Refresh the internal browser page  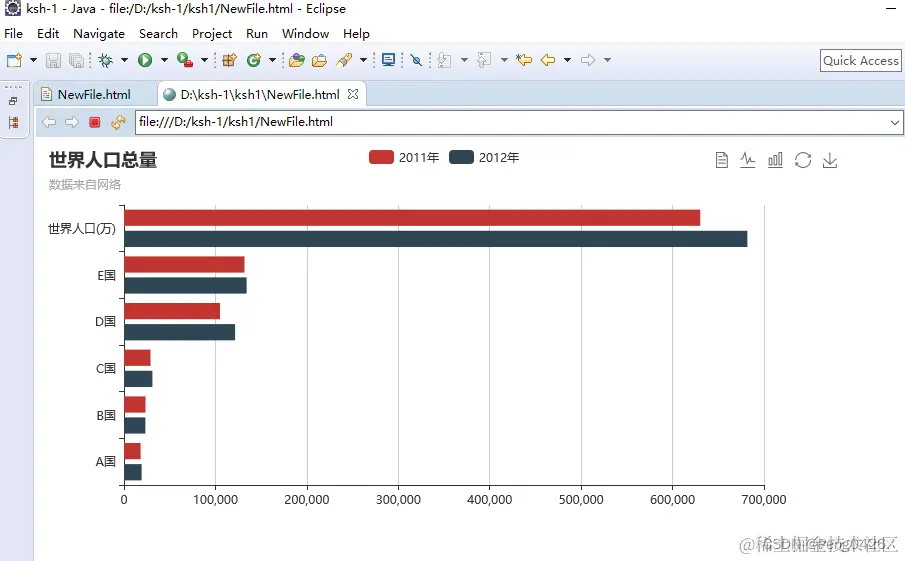[118, 122]
